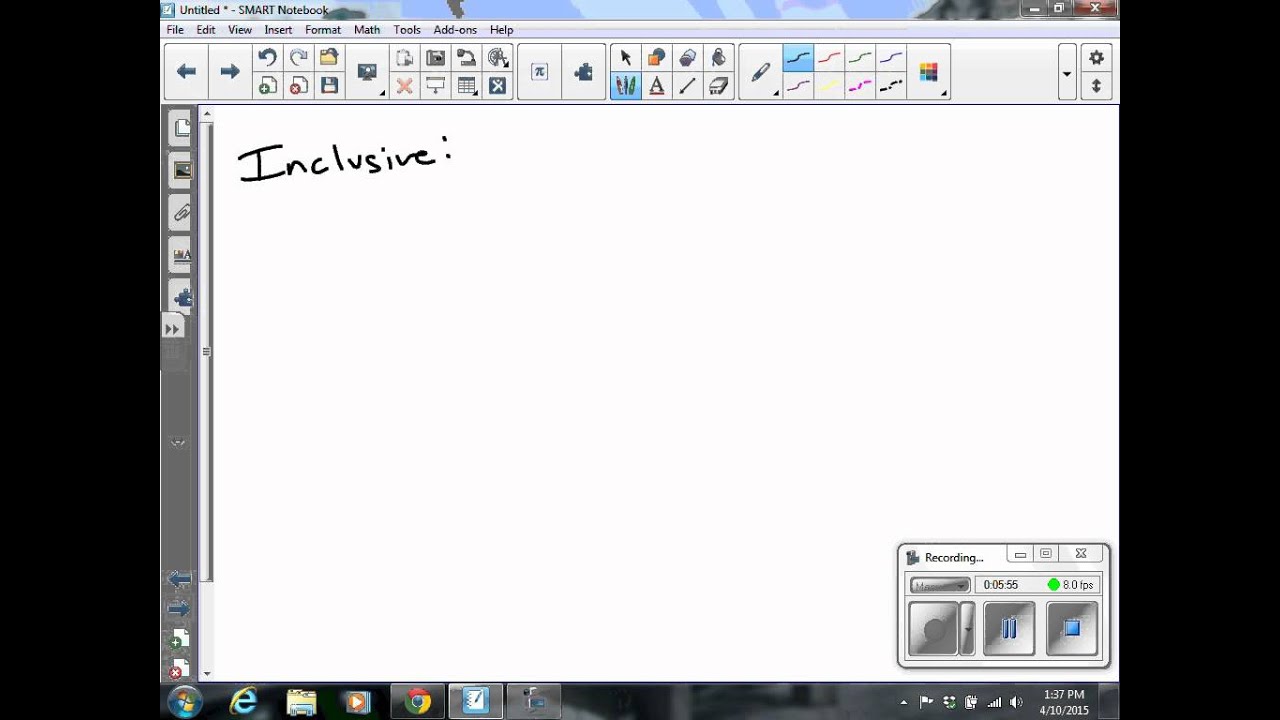This screenshot has width=1280, height=720.
Task: Expand the sidebar with double arrows
Action: (172, 329)
